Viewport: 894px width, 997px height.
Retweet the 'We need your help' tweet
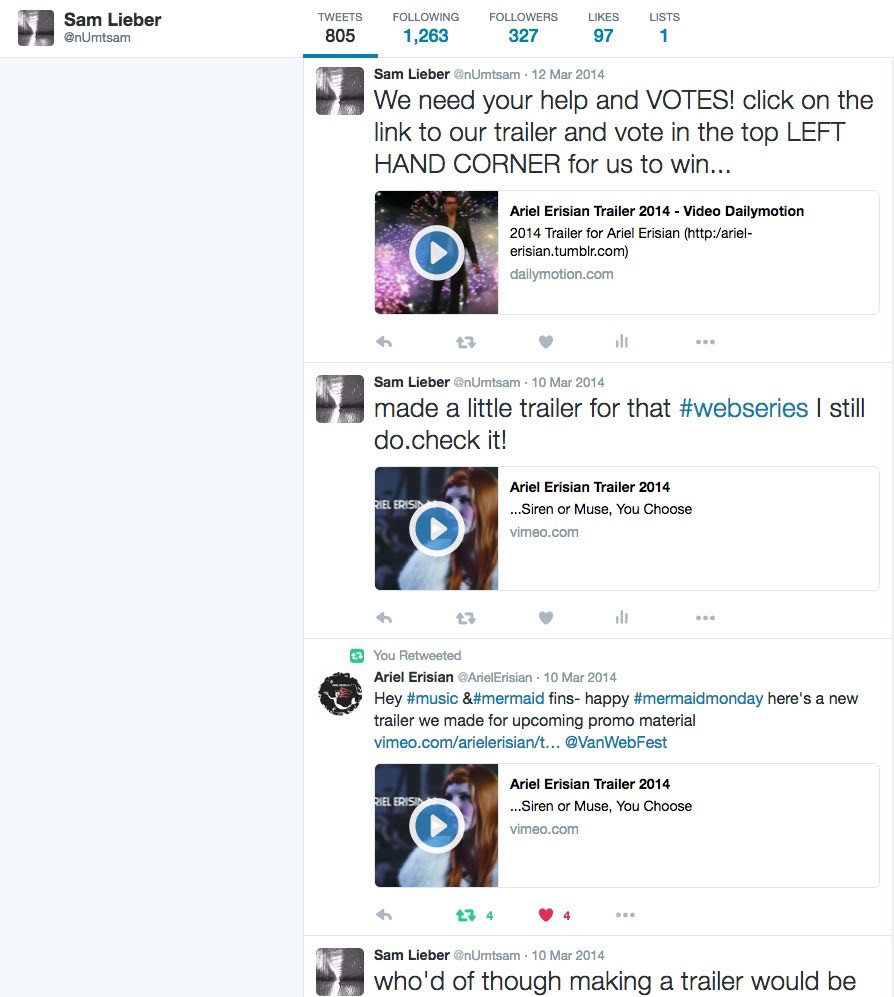click(x=466, y=342)
